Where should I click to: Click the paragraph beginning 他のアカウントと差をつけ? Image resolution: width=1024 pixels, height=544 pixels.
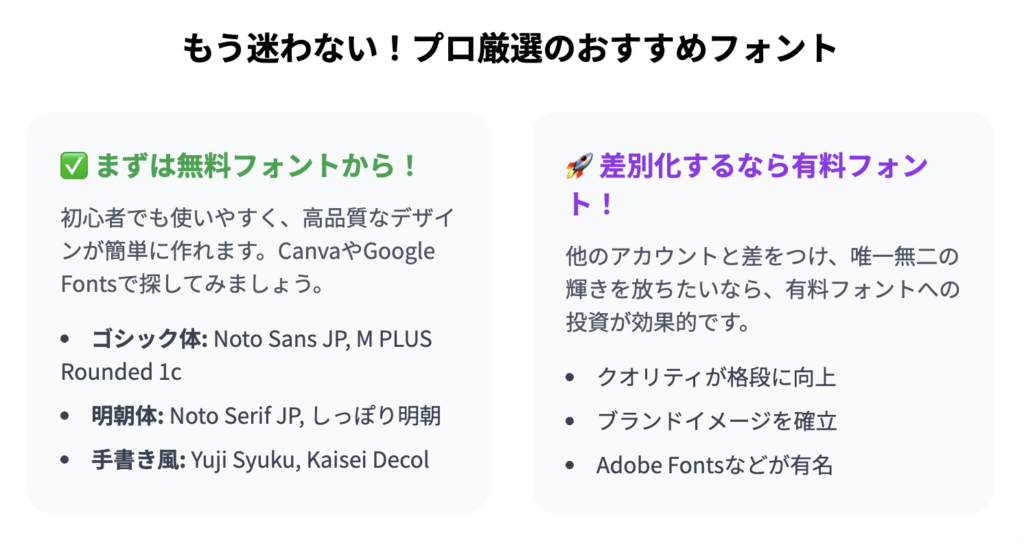pos(762,289)
